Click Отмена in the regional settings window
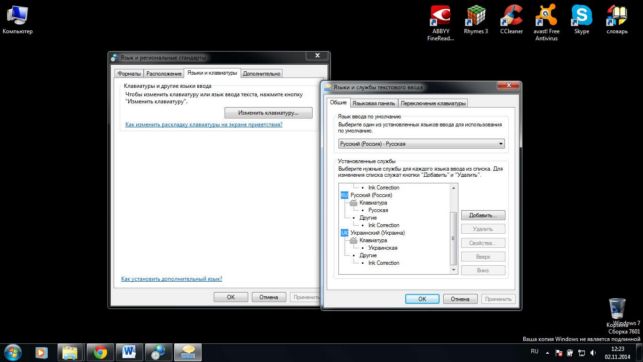This screenshot has height=362, width=643. coord(269,297)
